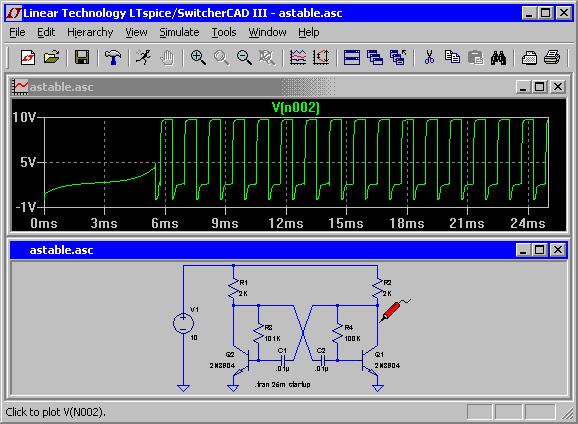Click the 5V vertical axis label
Image resolution: width=578 pixels, height=424 pixels.
(28, 162)
